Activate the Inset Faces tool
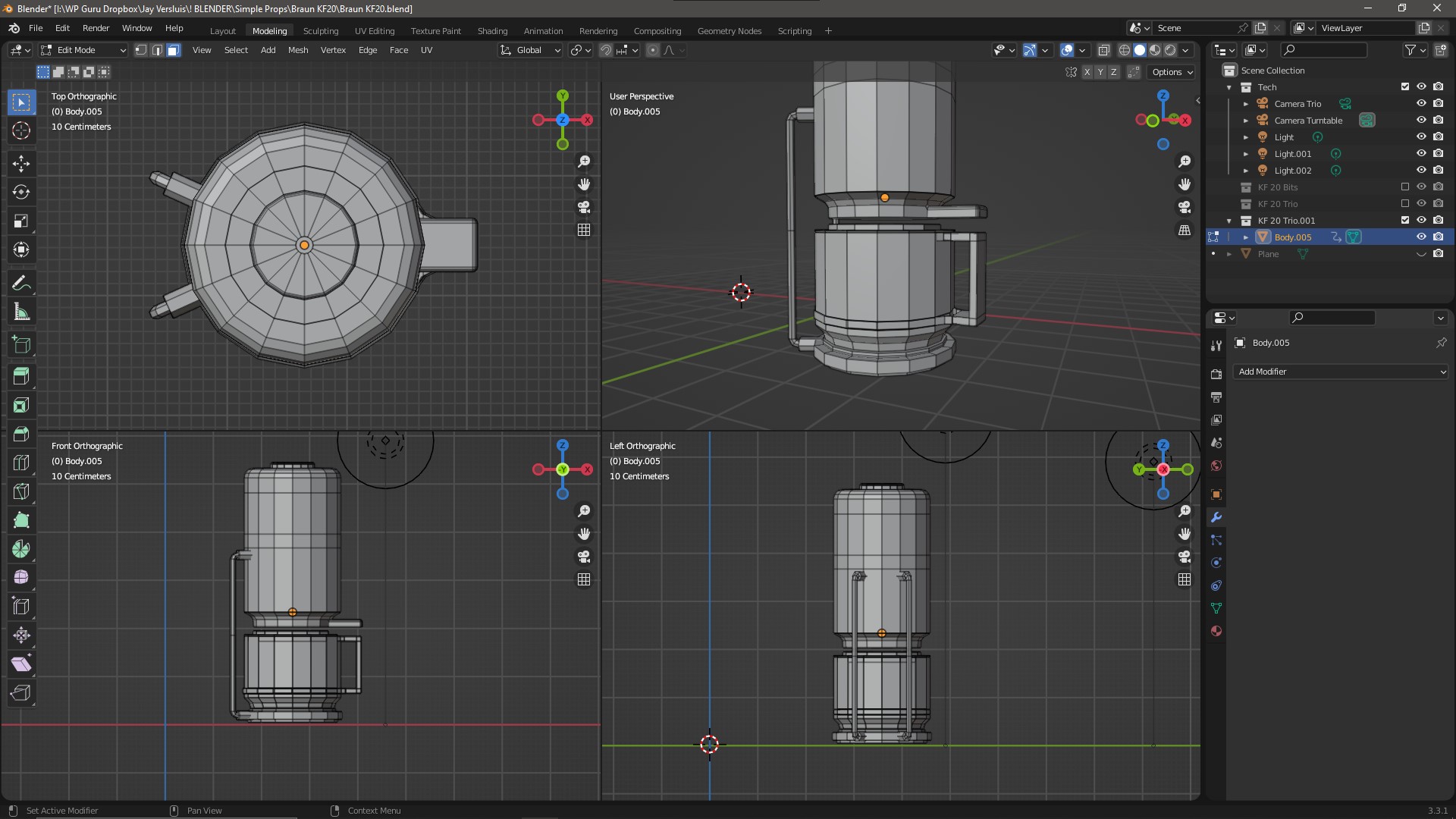 [20, 405]
